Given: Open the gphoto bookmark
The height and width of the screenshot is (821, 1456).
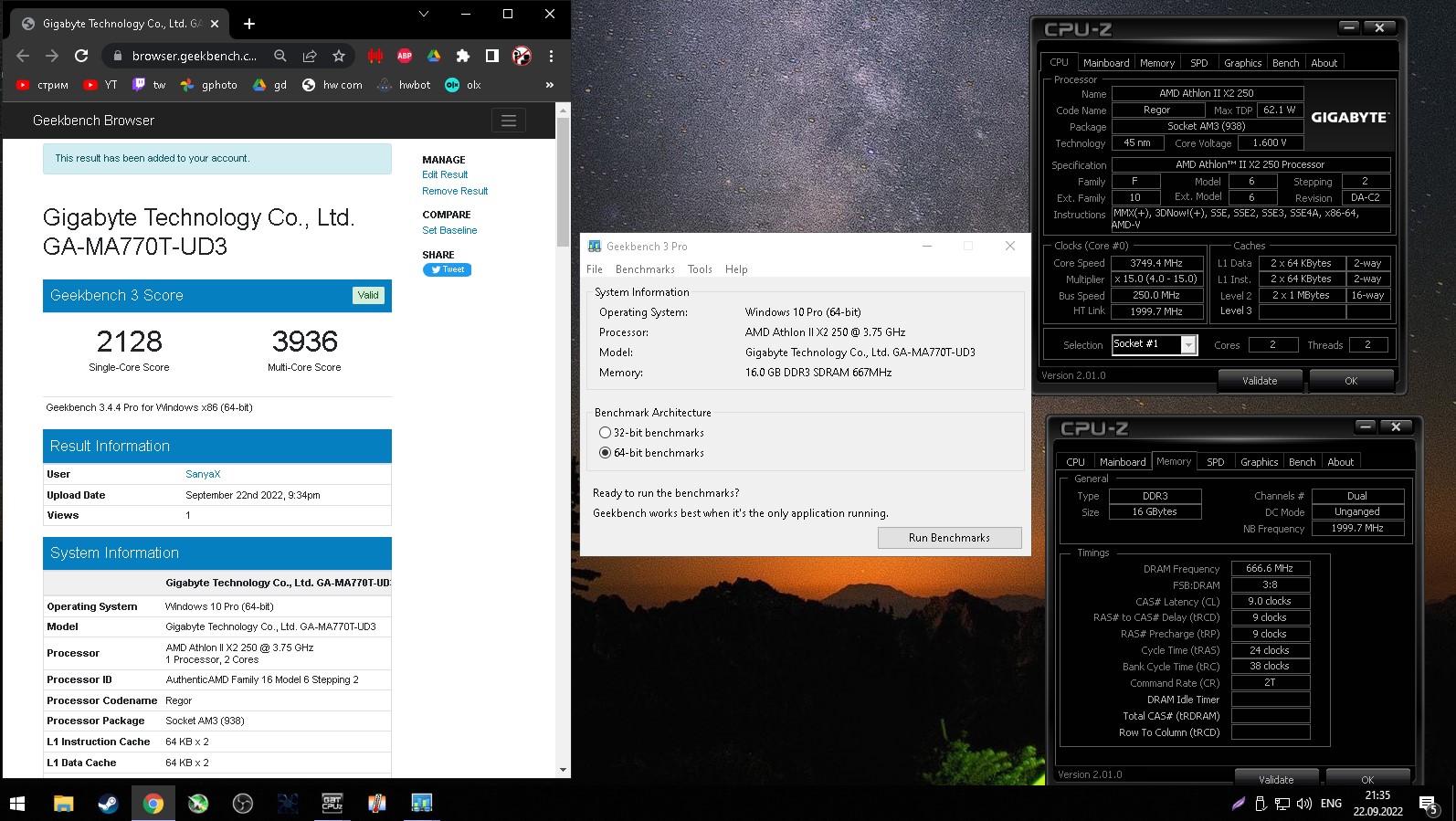Looking at the screenshot, I should point(209,85).
